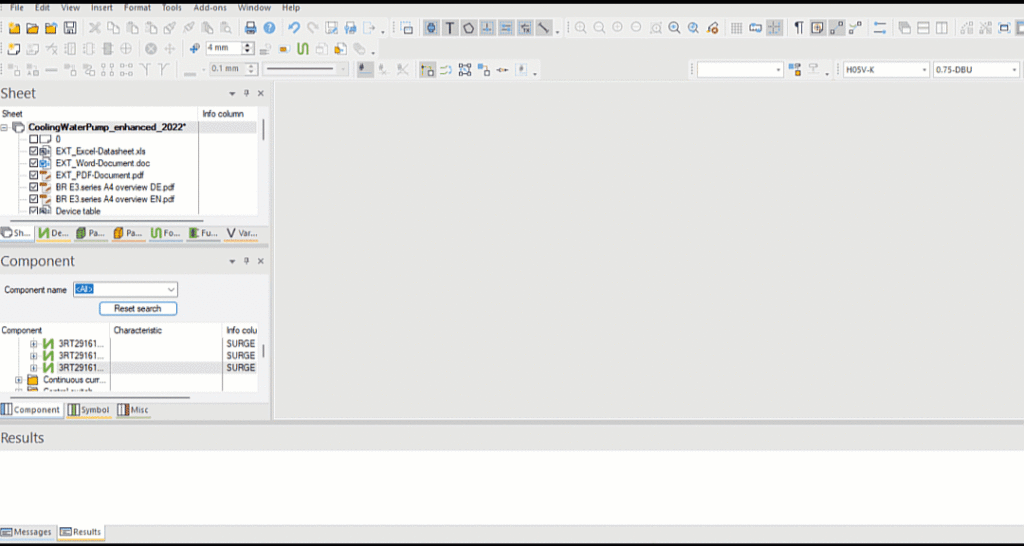
Task: Switch to the Symbol tab
Action: [x=89, y=410]
